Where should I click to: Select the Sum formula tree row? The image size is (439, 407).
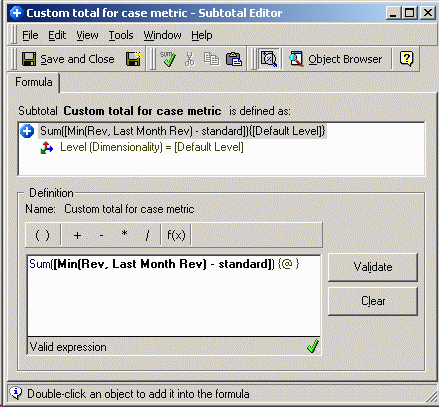(x=183, y=131)
